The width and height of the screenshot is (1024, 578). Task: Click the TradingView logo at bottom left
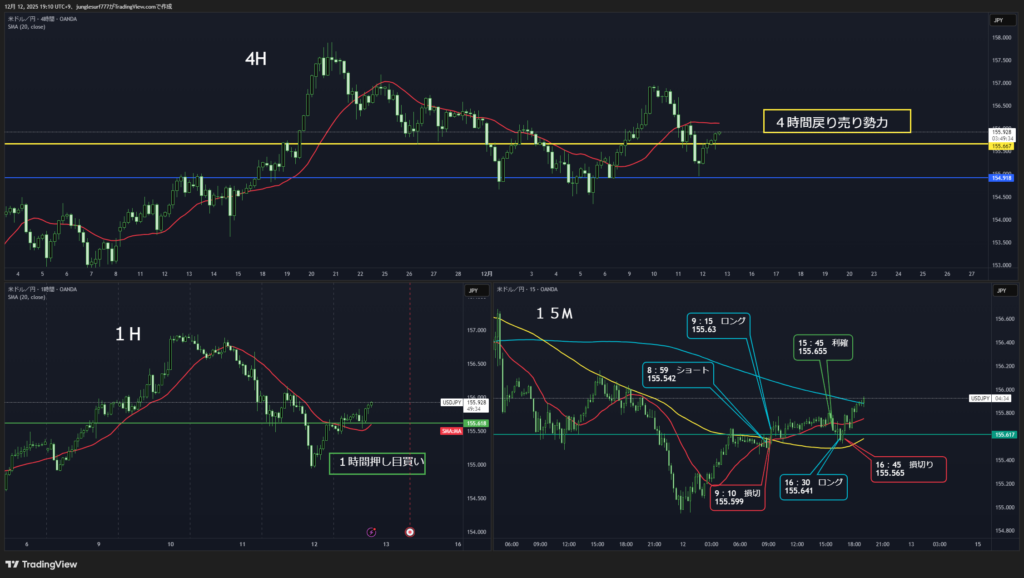(x=40, y=564)
